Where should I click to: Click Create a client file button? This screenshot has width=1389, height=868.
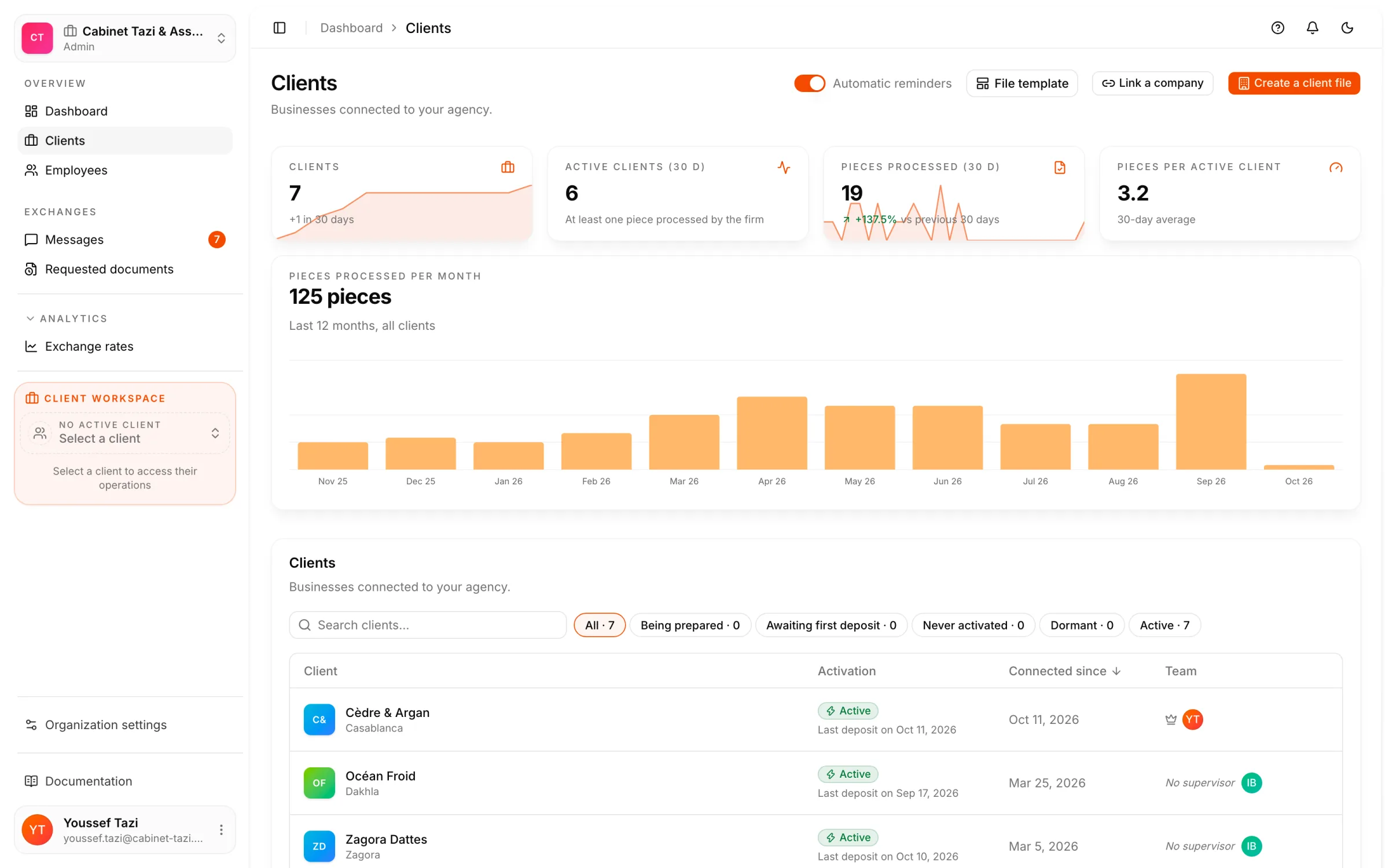point(1294,83)
